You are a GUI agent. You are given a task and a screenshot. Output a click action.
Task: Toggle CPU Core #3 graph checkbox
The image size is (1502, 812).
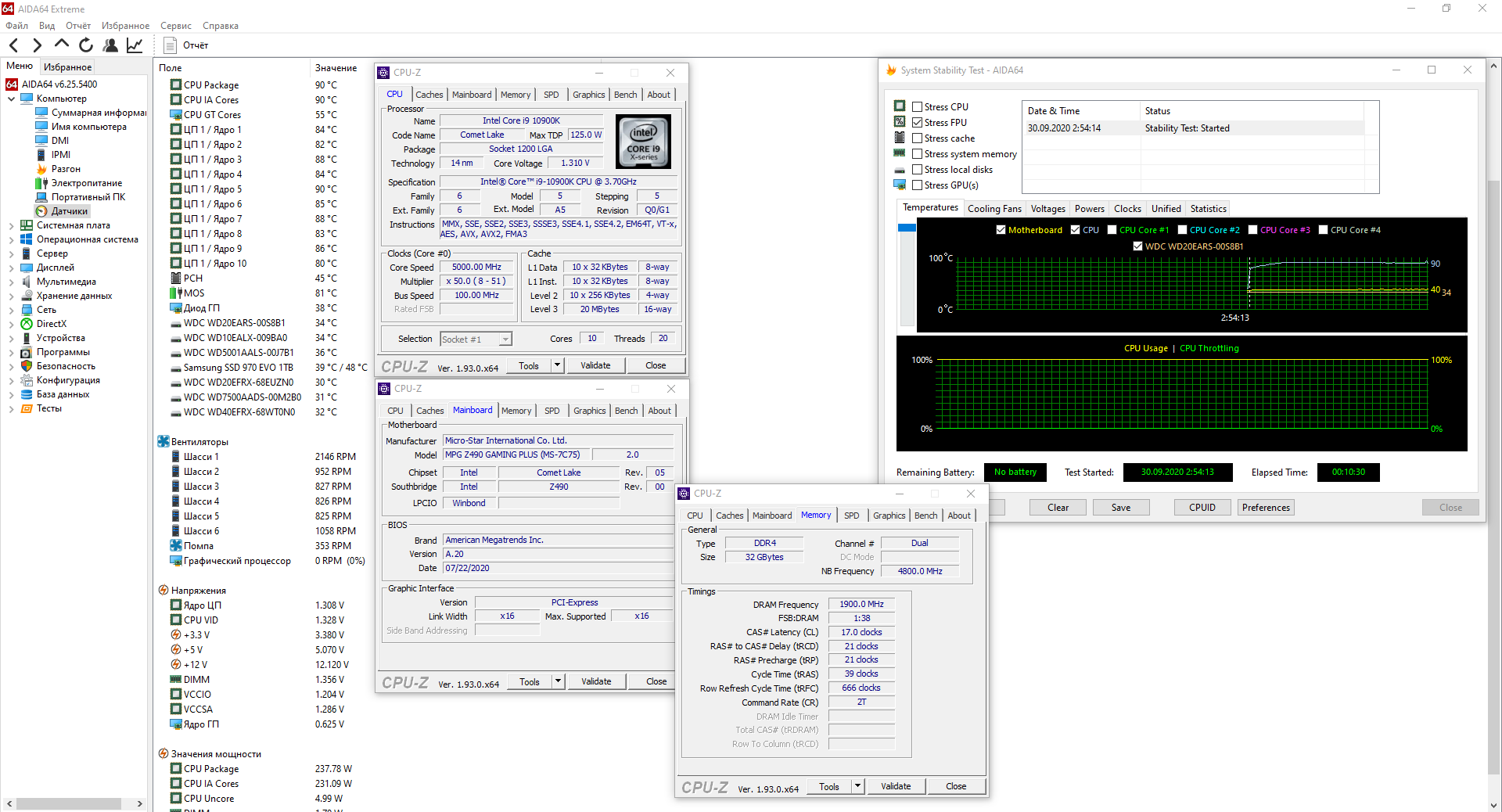pos(1252,230)
